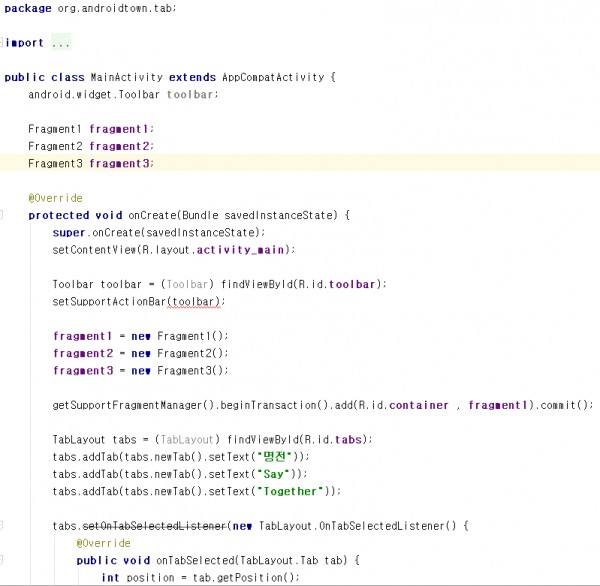Click tab.getPosition() call
600x586 pixels.
pos(243,578)
